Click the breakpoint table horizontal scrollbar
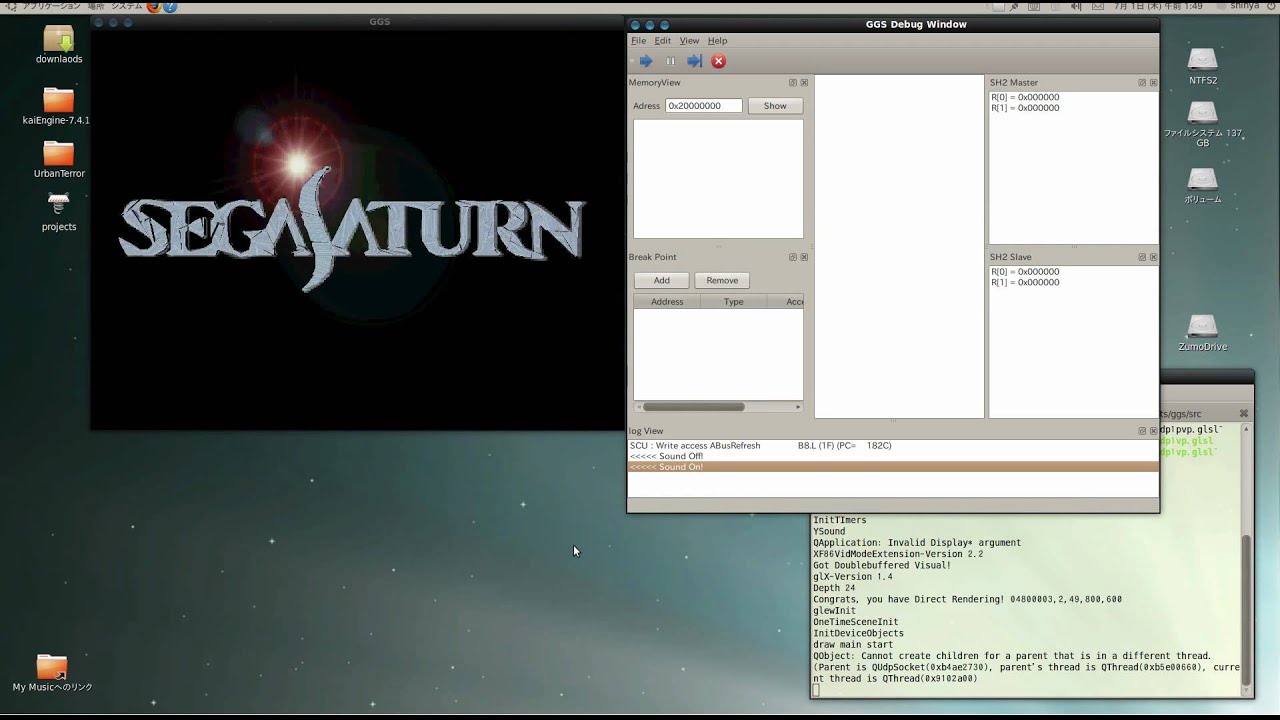 (x=718, y=407)
